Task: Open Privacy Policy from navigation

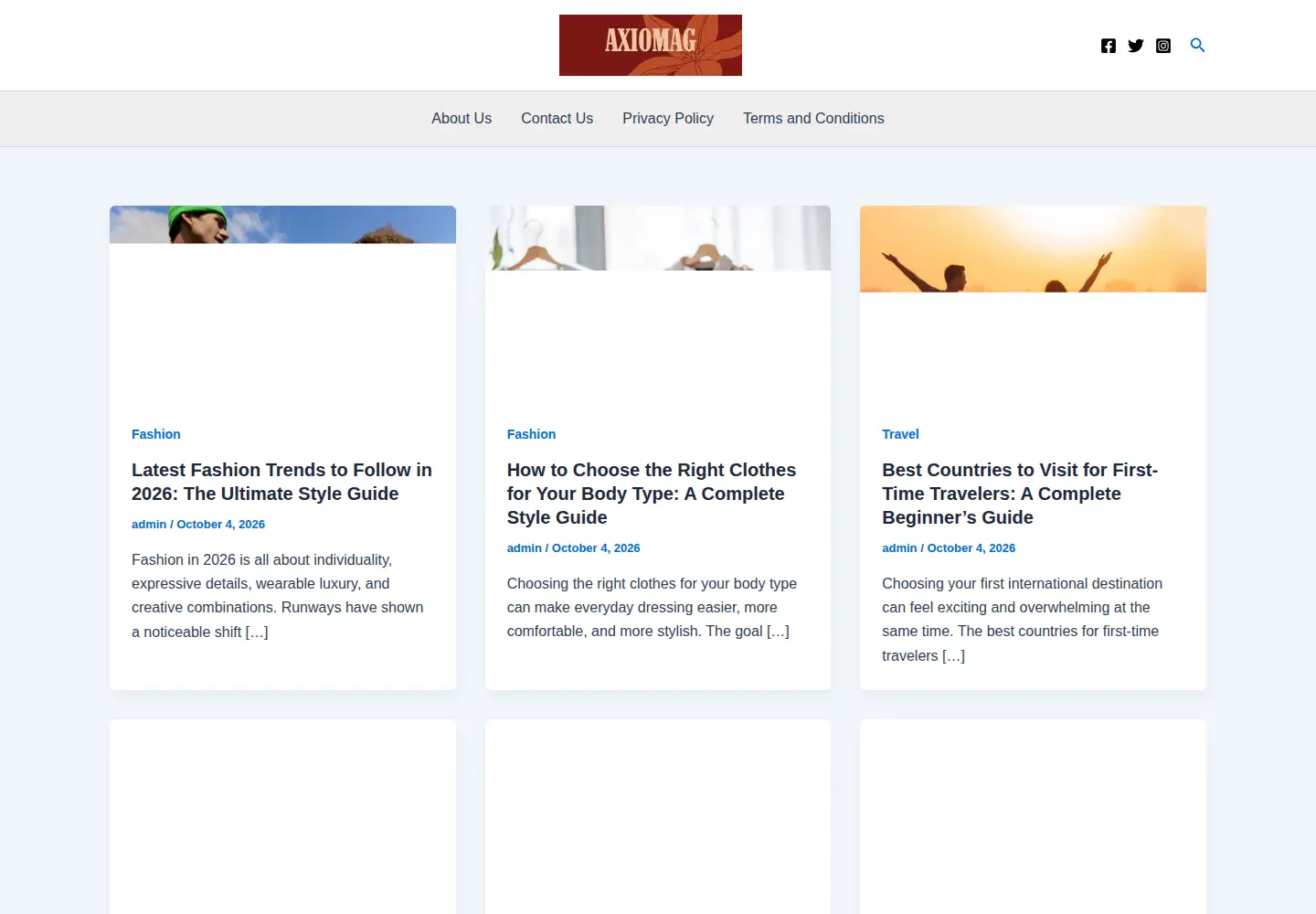Action: click(668, 119)
